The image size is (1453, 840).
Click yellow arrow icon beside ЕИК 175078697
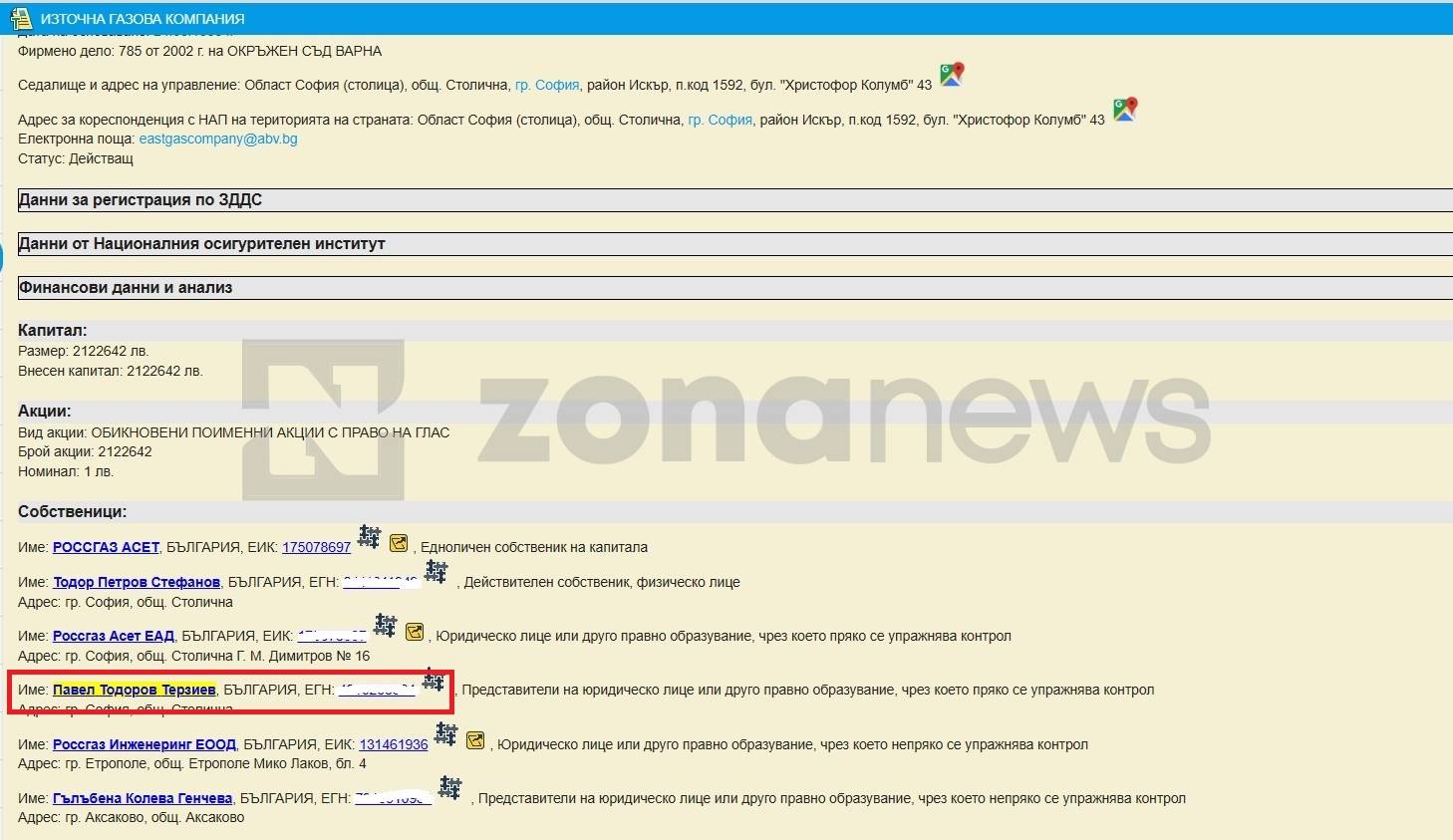click(x=399, y=543)
